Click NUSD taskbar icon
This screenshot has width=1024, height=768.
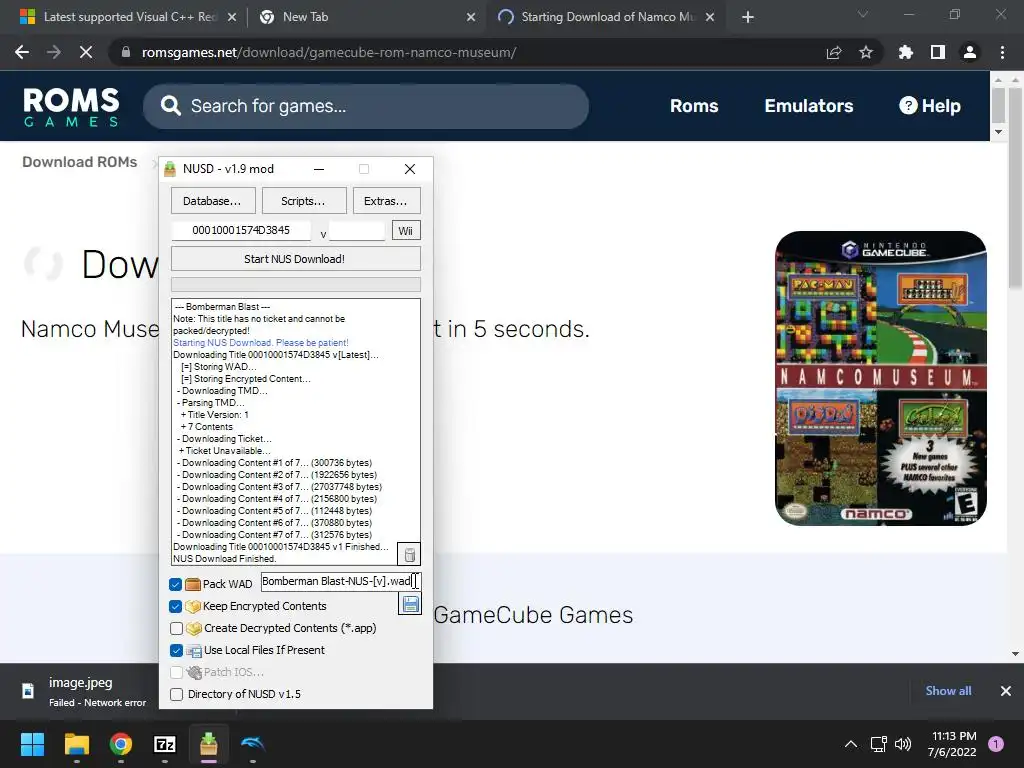[x=208, y=744]
